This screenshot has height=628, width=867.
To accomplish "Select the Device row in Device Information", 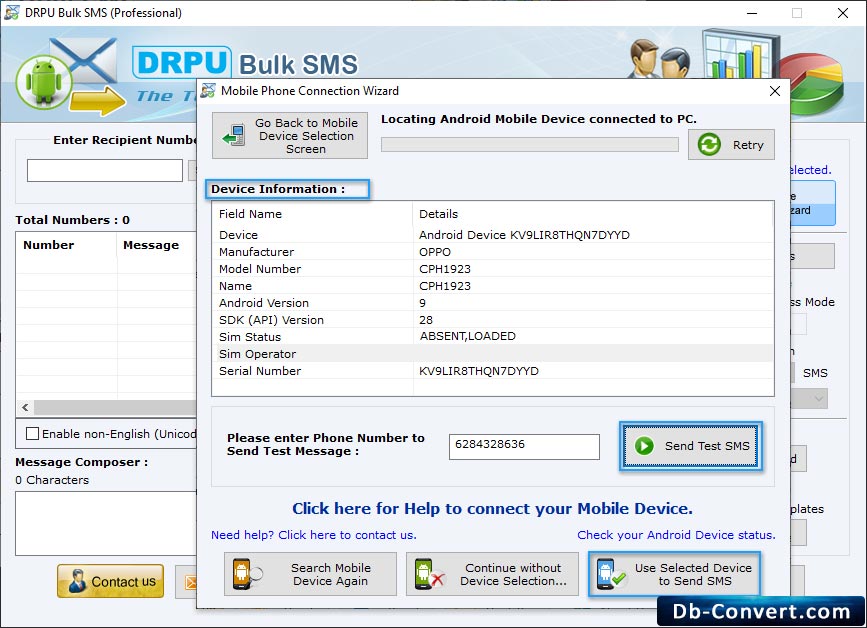I will [x=492, y=235].
